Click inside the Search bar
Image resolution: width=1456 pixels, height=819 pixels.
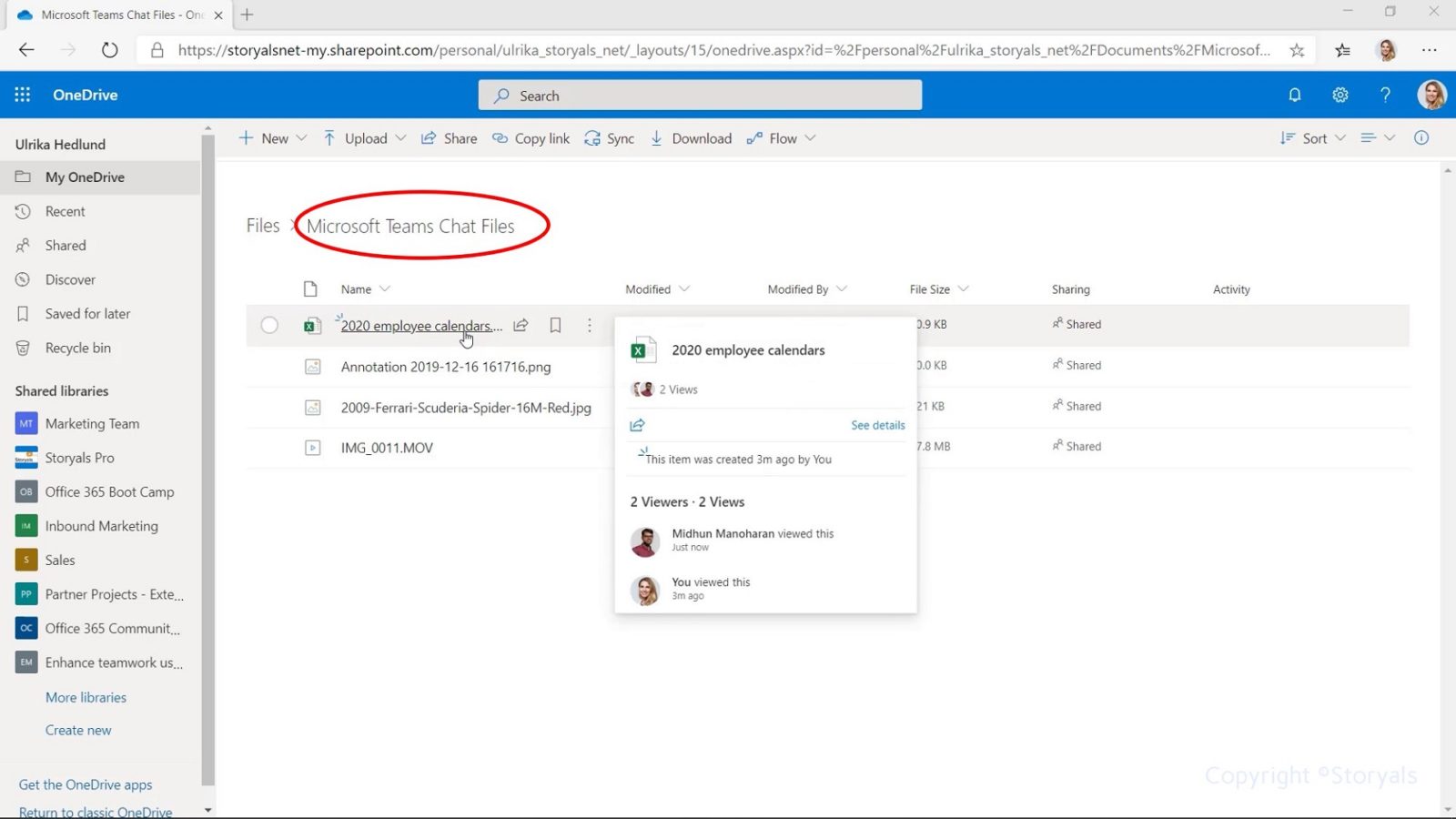[x=699, y=95]
